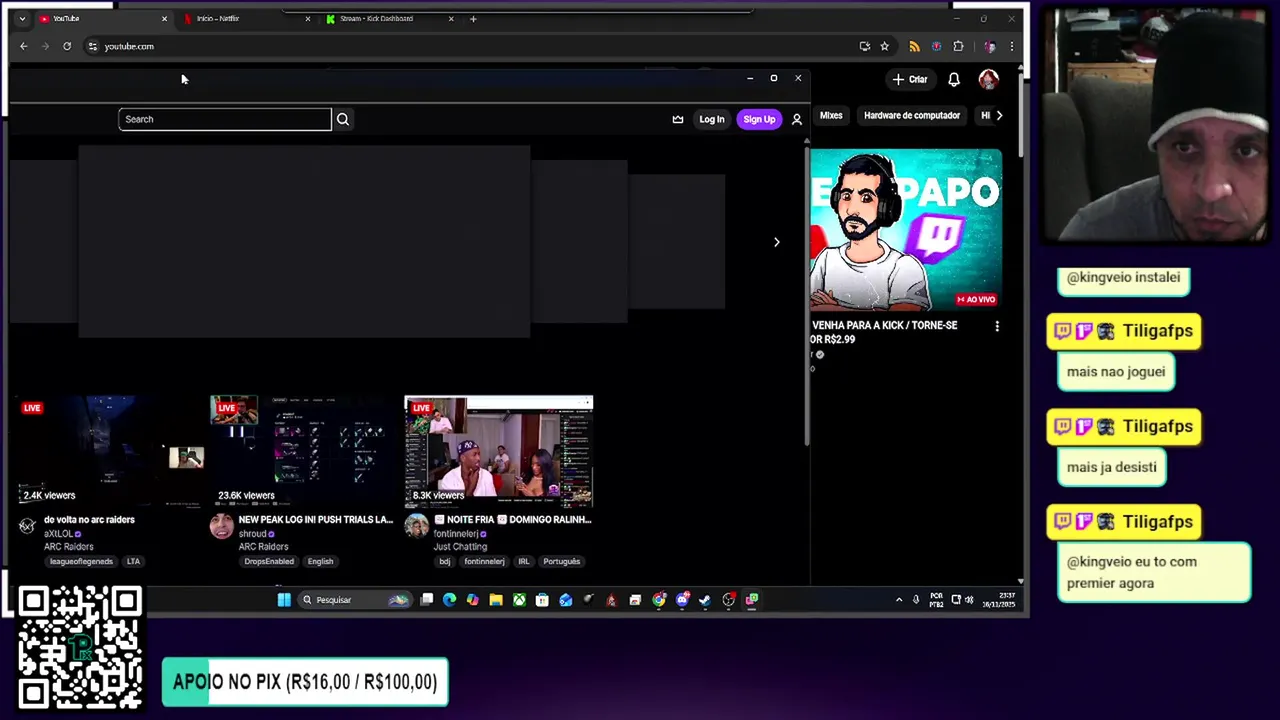Open YouTube account avatar menu

click(x=988, y=79)
